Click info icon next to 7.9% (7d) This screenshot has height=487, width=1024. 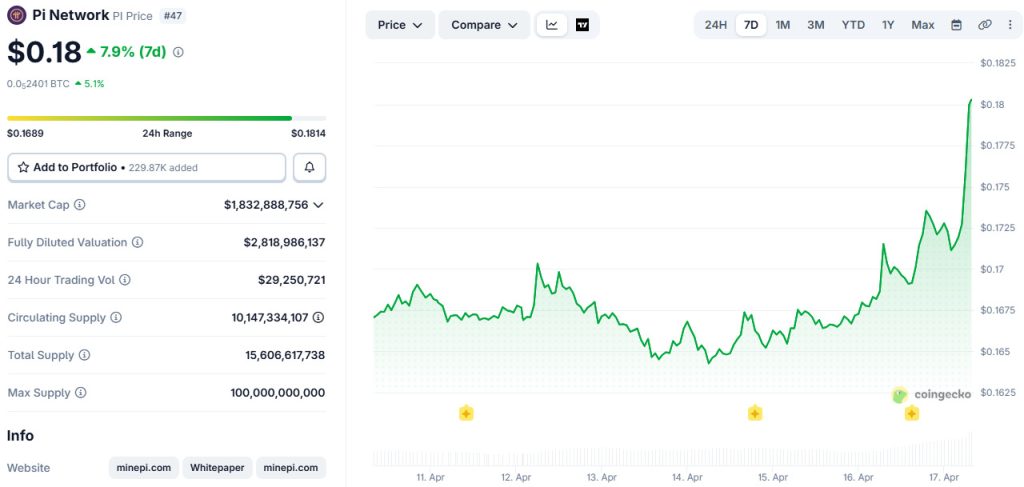coord(178,52)
